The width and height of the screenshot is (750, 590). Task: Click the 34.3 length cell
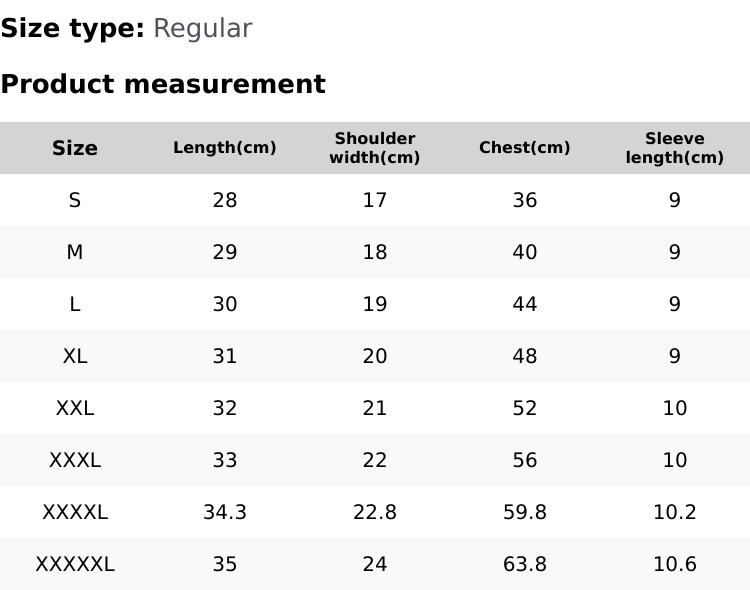click(225, 512)
